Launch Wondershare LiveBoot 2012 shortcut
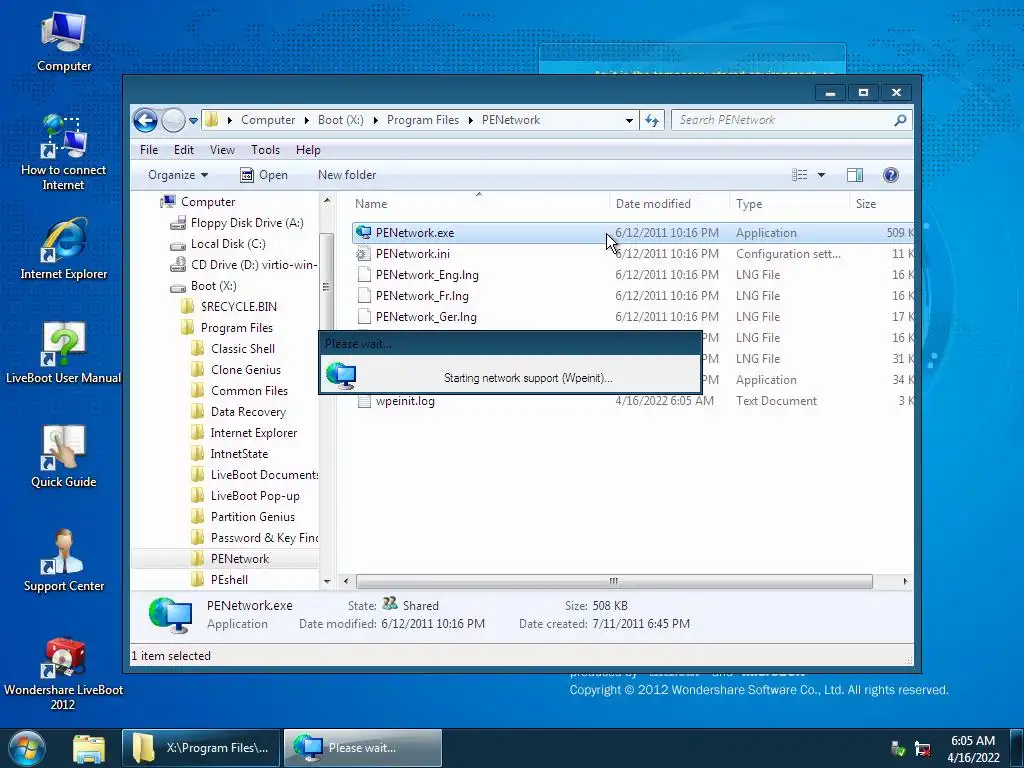Screen dimensions: 1024x768 63,673
